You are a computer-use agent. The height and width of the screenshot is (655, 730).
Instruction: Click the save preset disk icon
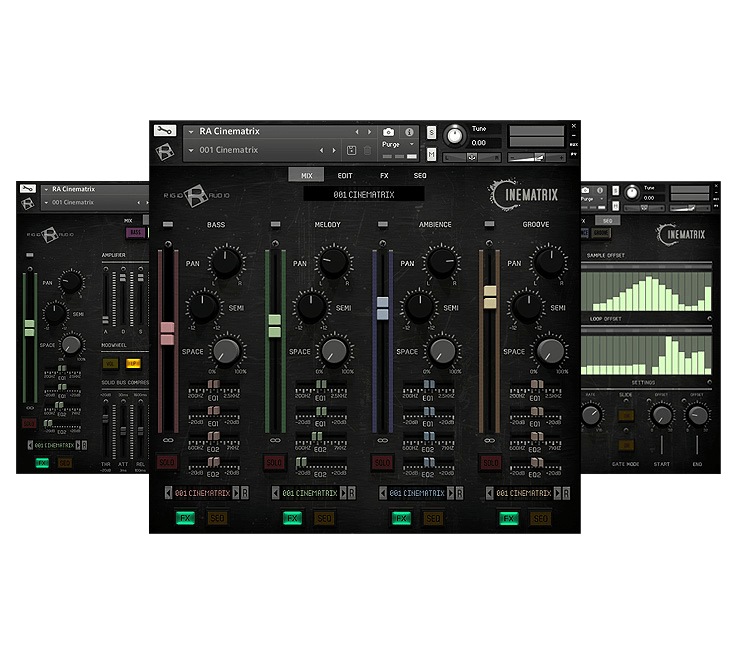pyautogui.click(x=351, y=150)
